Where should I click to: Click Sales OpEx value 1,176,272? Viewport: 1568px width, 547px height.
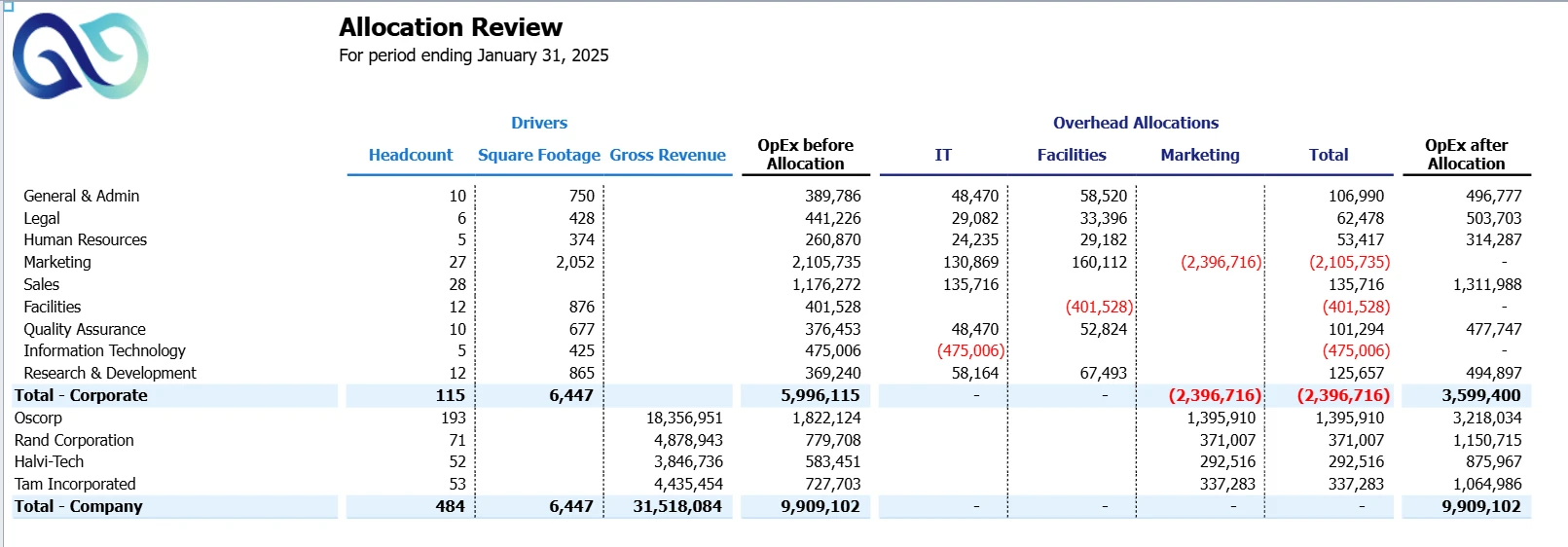click(826, 284)
